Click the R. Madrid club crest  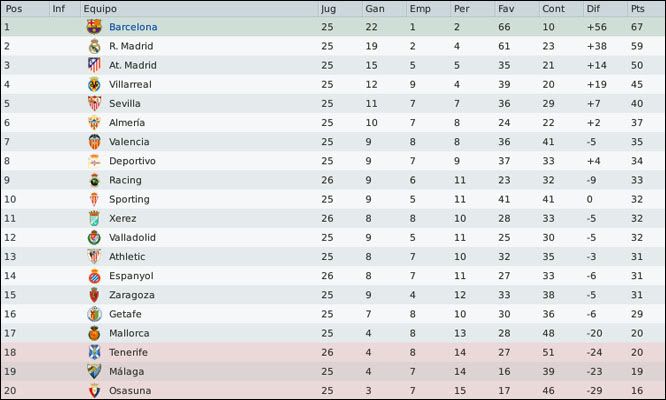point(94,46)
